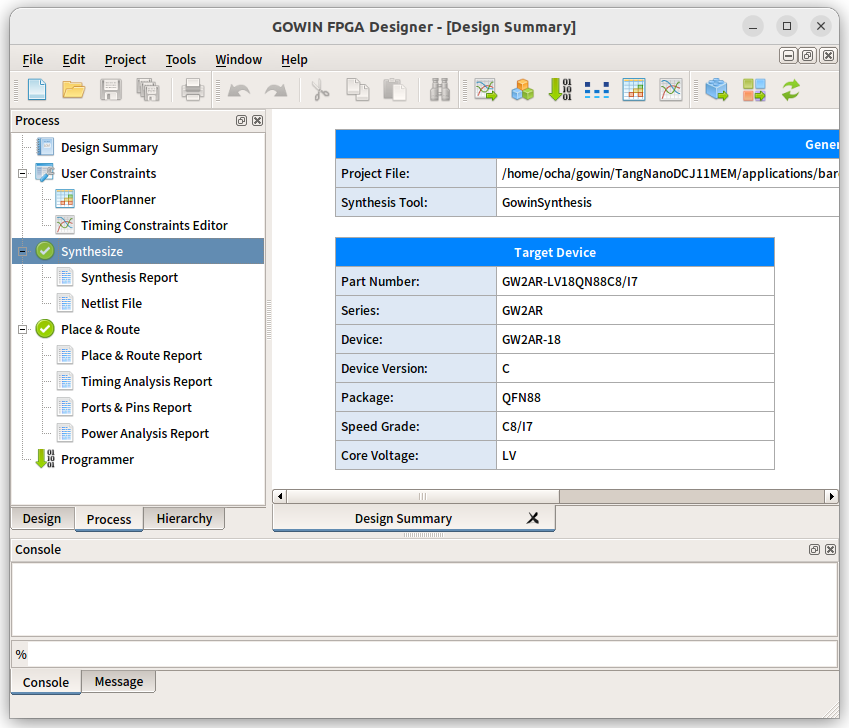Close the Design Summary tab
The height and width of the screenshot is (728, 849).
(x=533, y=518)
